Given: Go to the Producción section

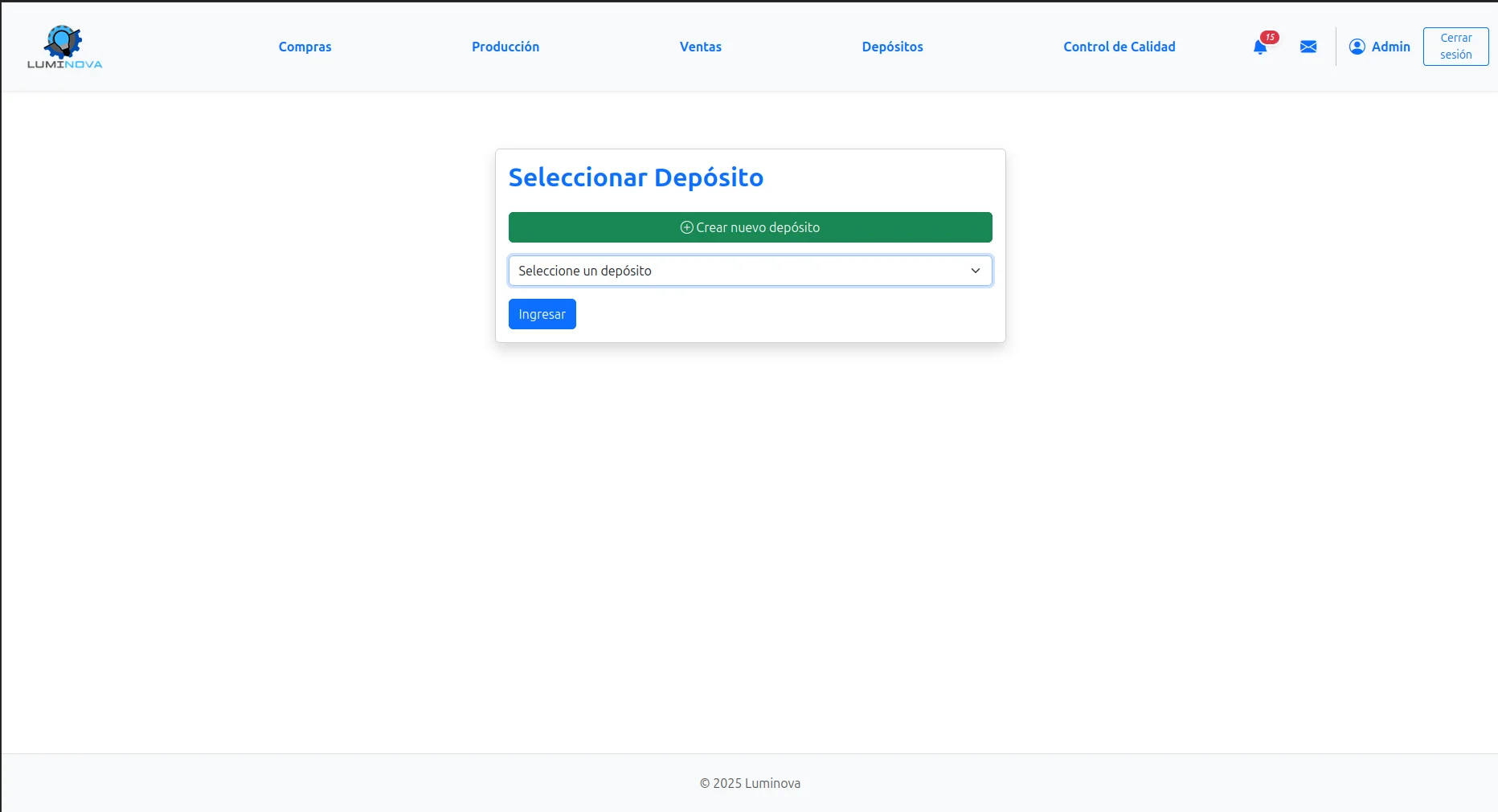Looking at the screenshot, I should [505, 47].
